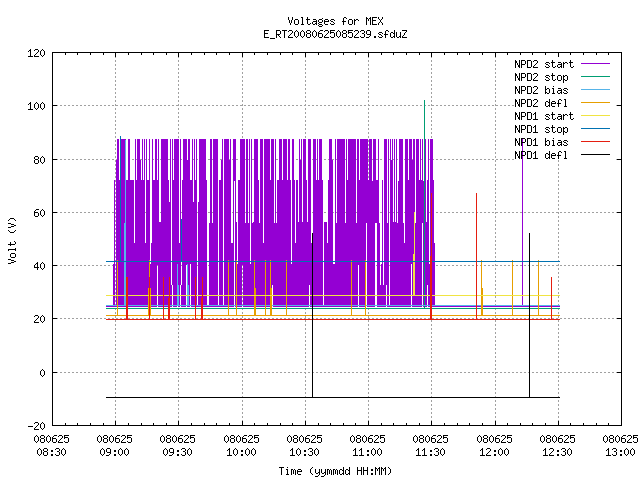Click the 'Volt (V)' y-axis label
This screenshot has width=640, height=480.
point(12,240)
